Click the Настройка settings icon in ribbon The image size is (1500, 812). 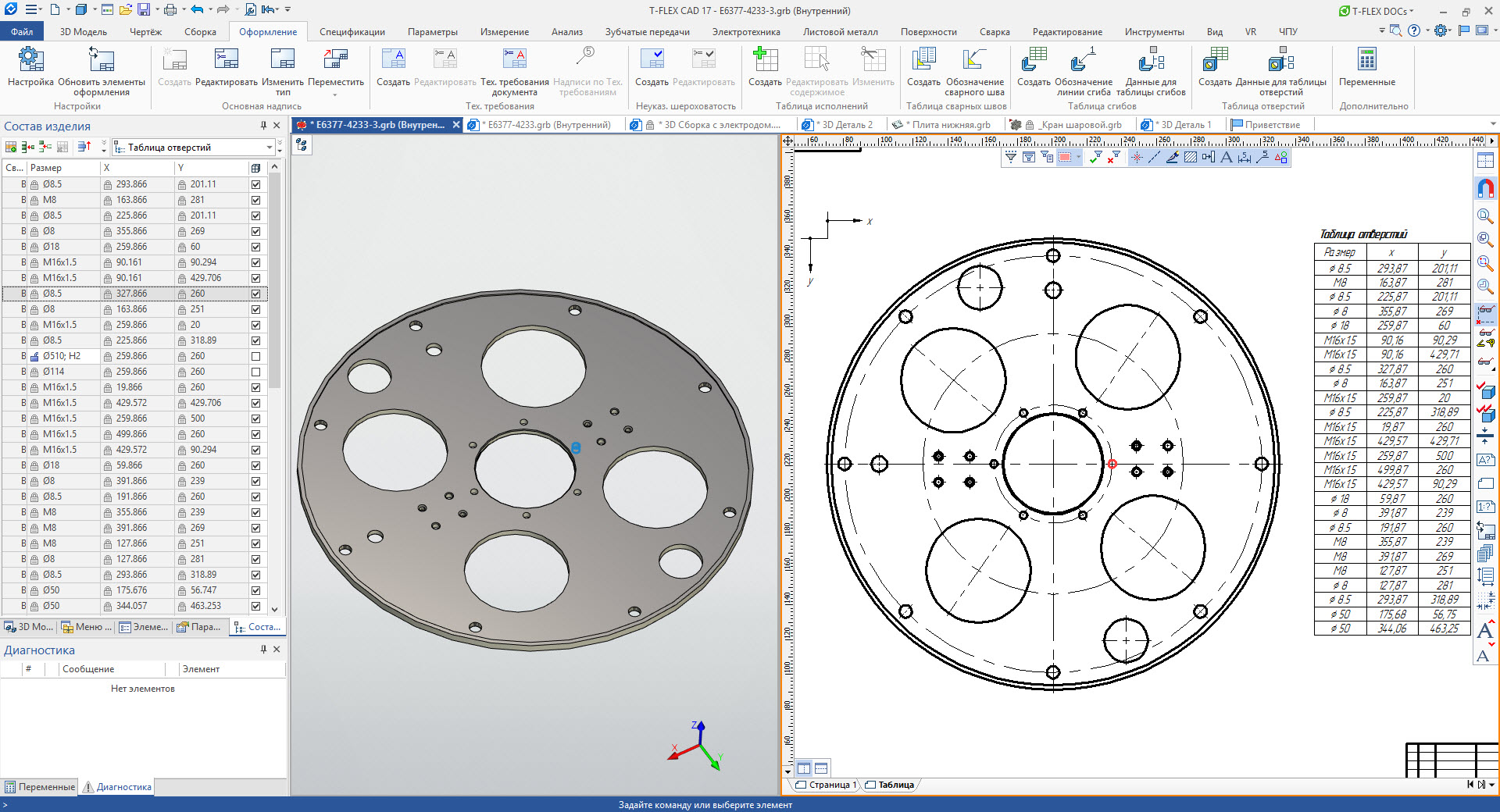pos(30,60)
